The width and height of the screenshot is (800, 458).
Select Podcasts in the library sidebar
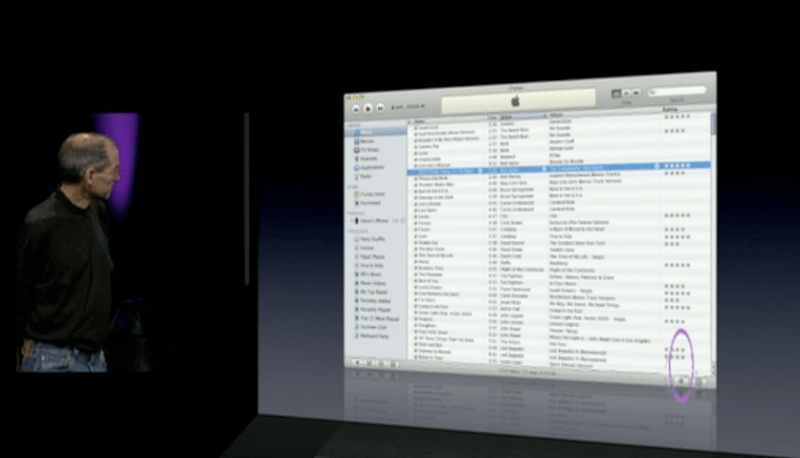pyautogui.click(x=368, y=158)
